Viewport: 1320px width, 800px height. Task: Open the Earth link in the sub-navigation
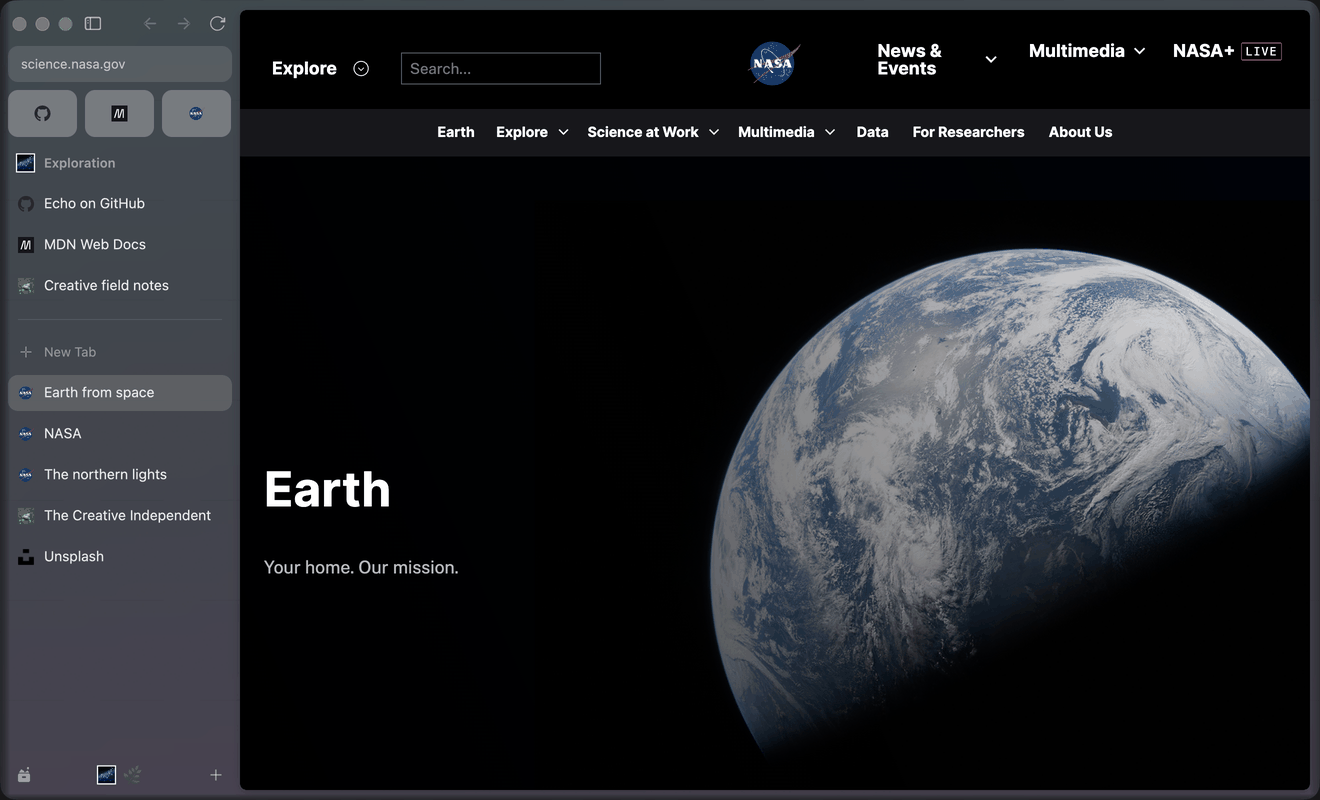[456, 132]
